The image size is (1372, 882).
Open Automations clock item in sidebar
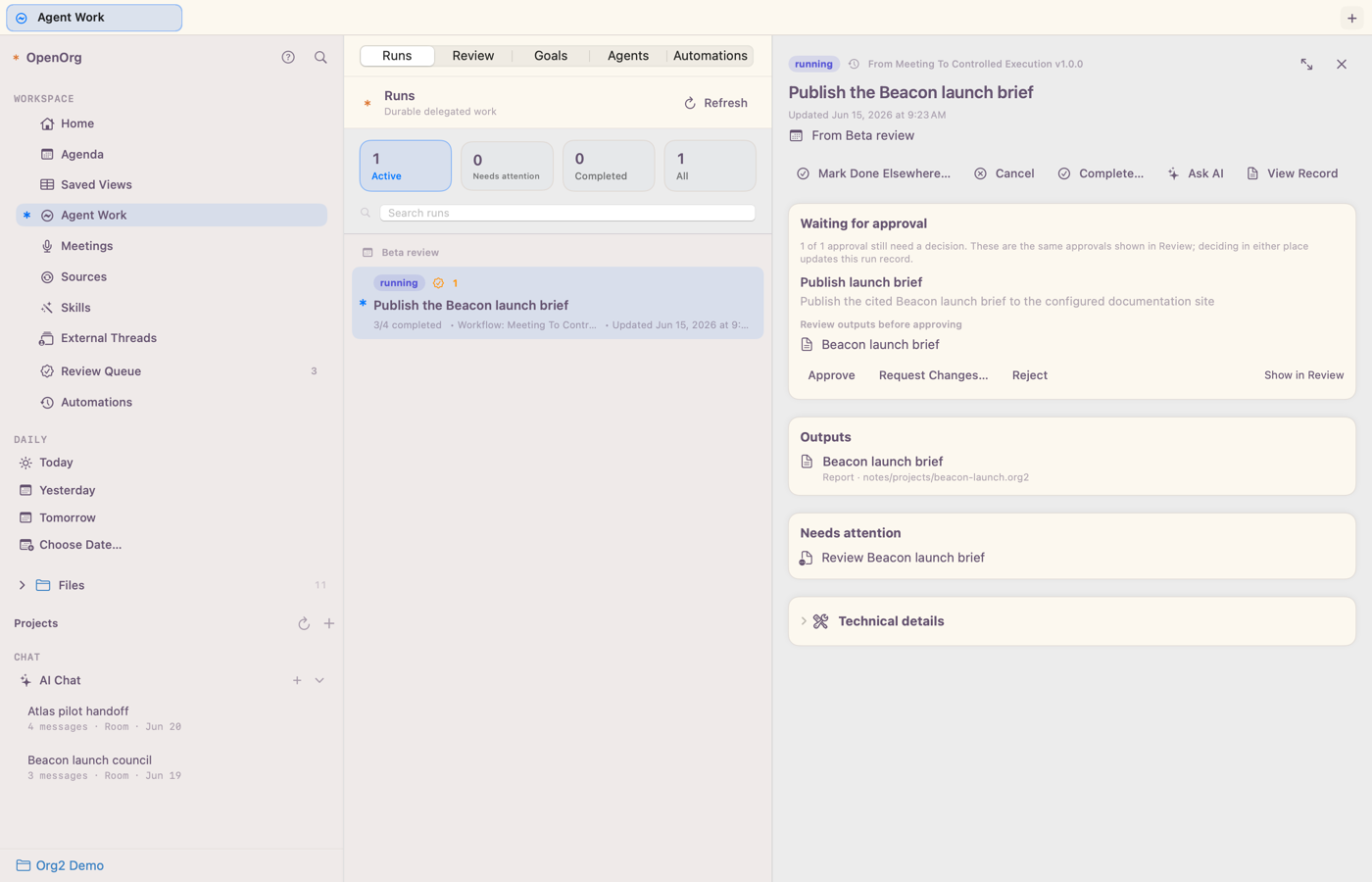(x=171, y=402)
